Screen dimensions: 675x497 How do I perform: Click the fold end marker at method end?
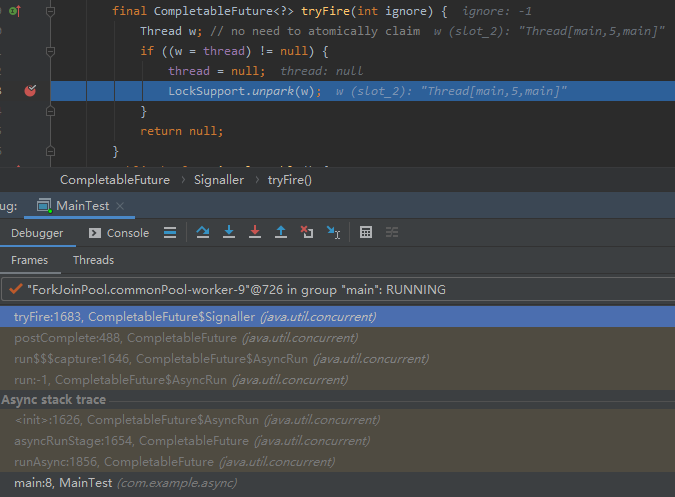coord(50,151)
